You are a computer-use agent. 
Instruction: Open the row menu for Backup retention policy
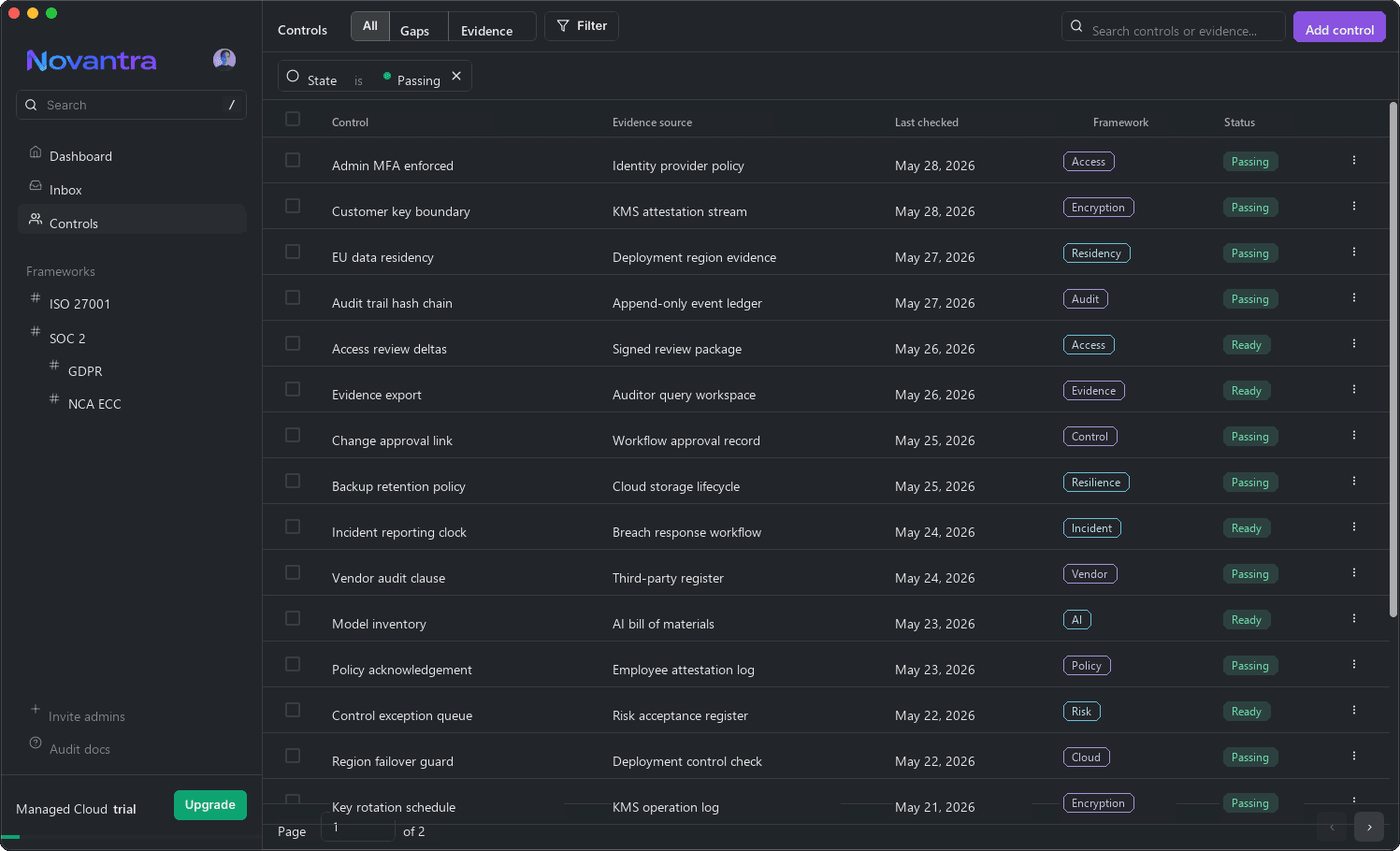pos(1353,481)
